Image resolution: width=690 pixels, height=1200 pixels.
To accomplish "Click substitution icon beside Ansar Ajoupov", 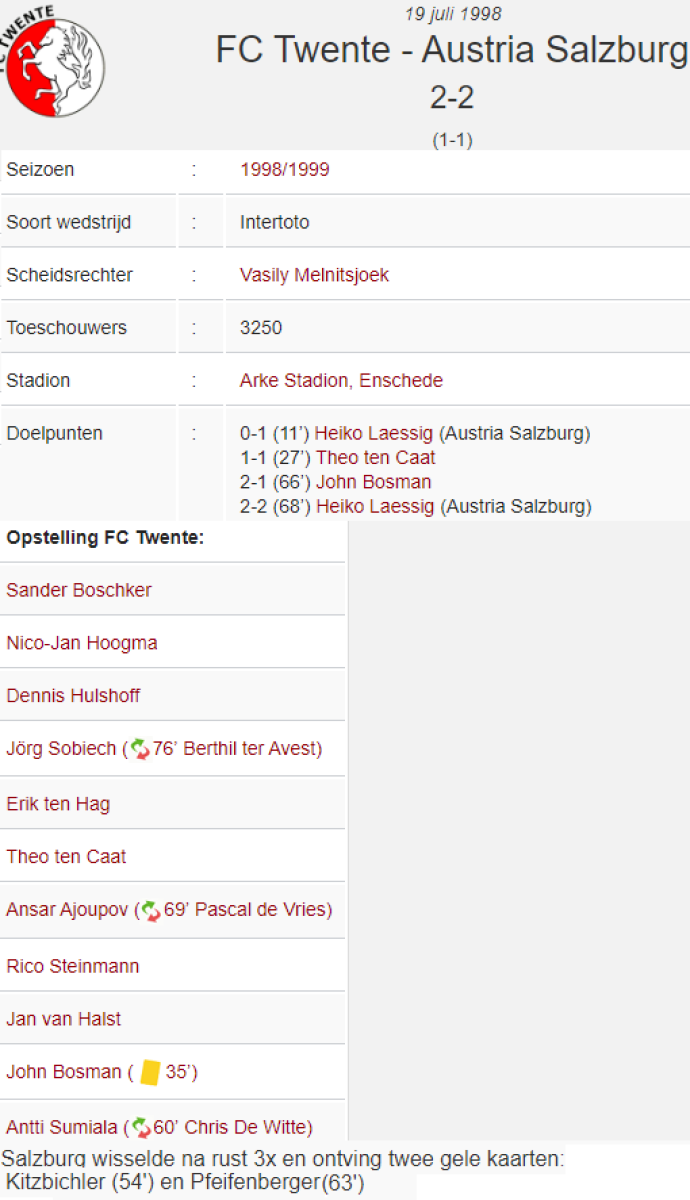I will click(x=151, y=911).
